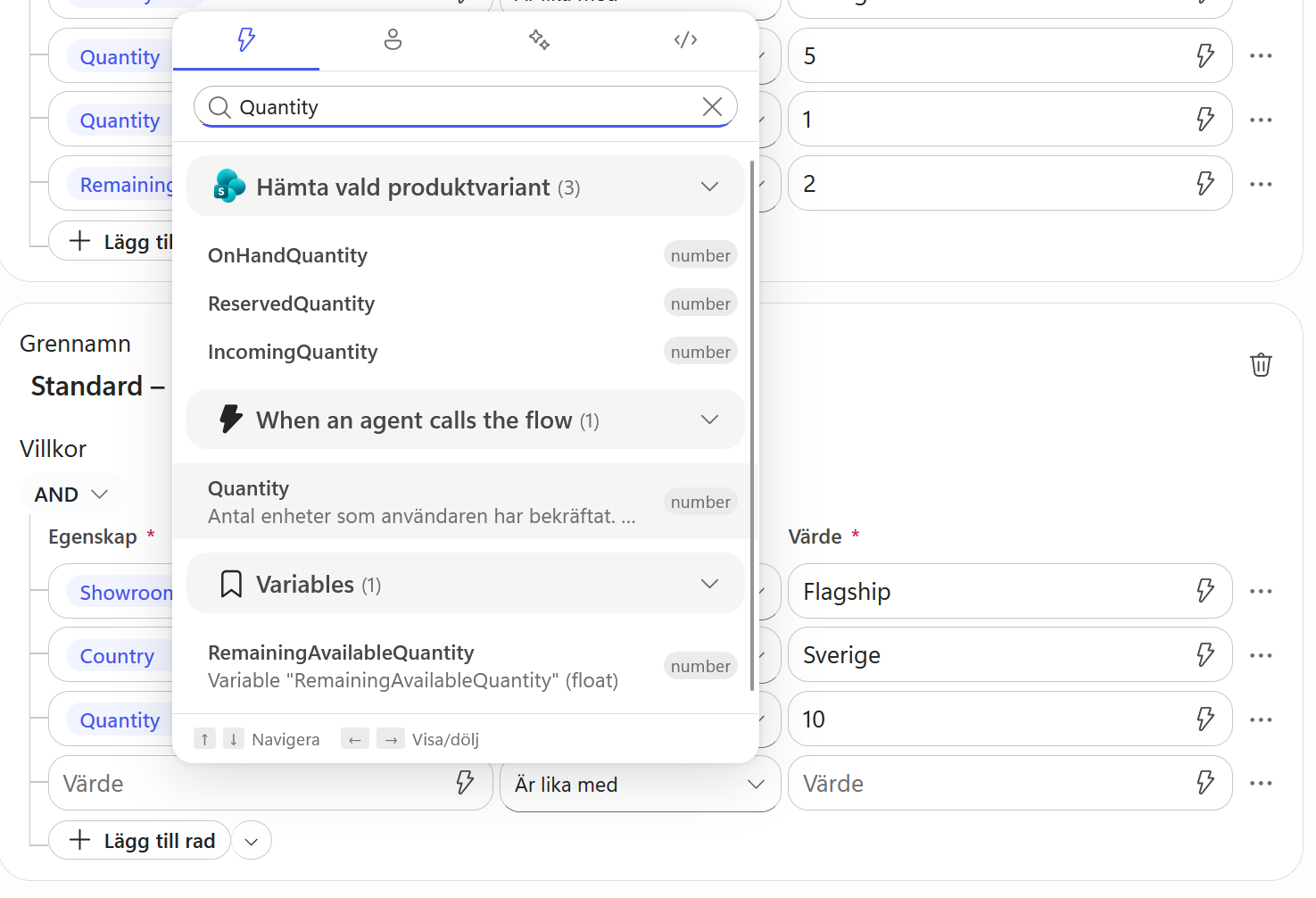
Task: Pick the RemainingAvailableQuantity variable
Action: 466,666
